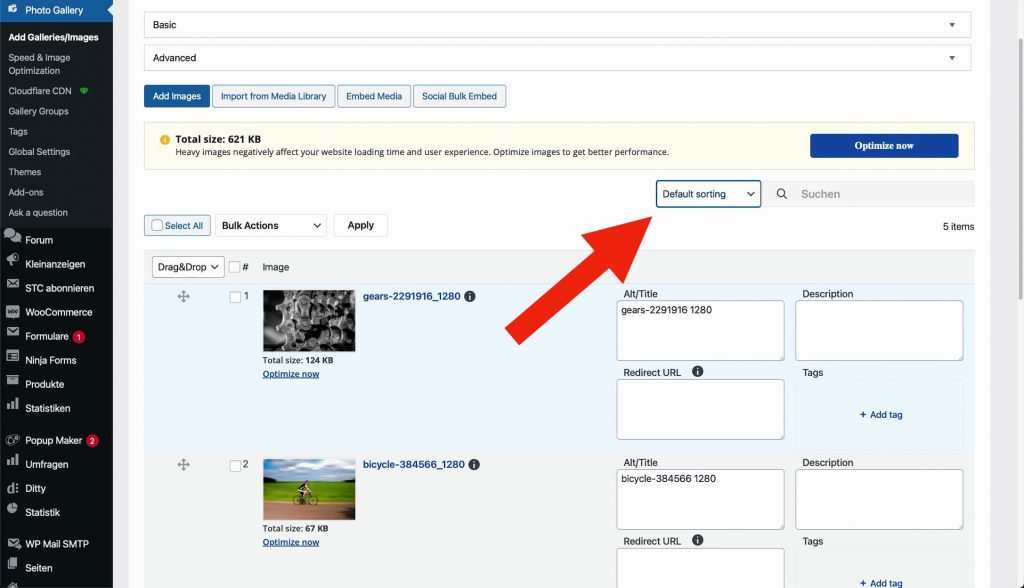1024x588 pixels.
Task: Open the Bulk Actions dropdown
Action: click(x=271, y=226)
